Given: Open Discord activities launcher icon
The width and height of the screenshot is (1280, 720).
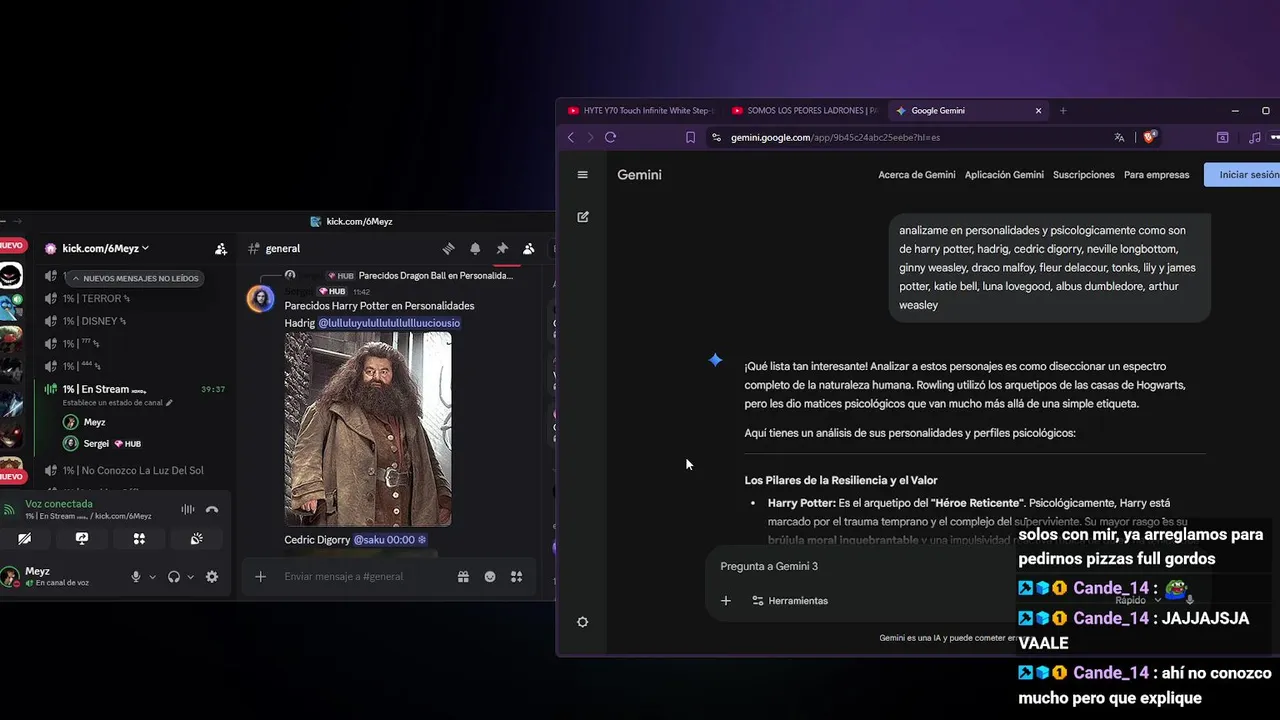Looking at the screenshot, I should click(139, 538).
